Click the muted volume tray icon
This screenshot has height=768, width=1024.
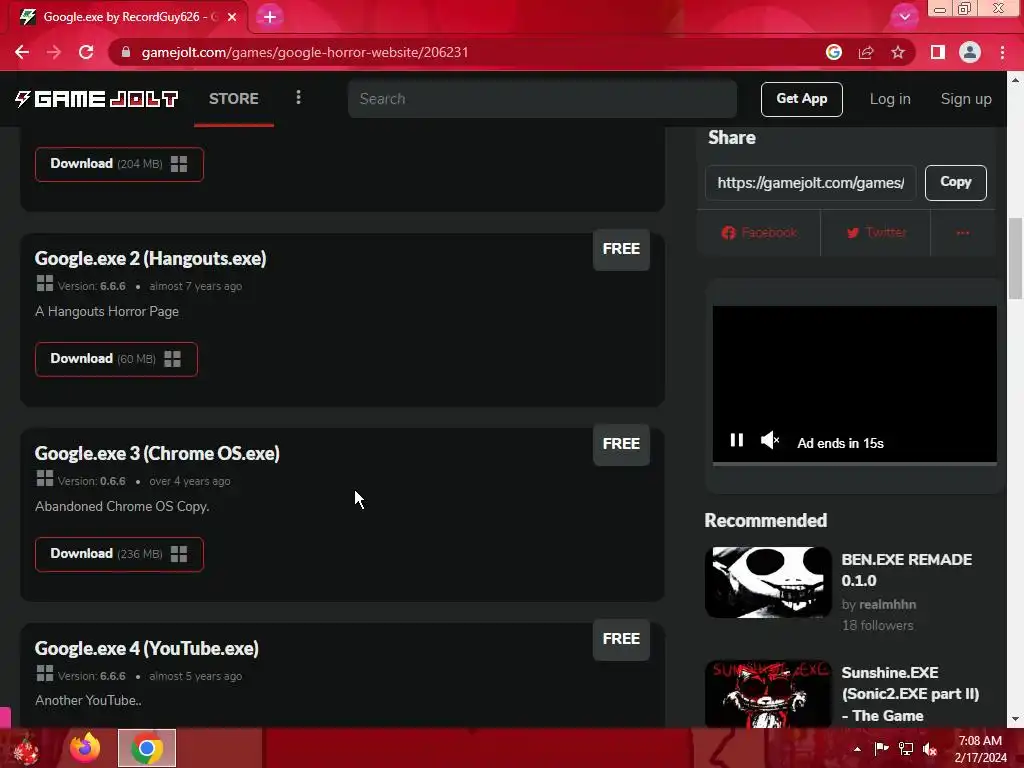click(x=929, y=749)
